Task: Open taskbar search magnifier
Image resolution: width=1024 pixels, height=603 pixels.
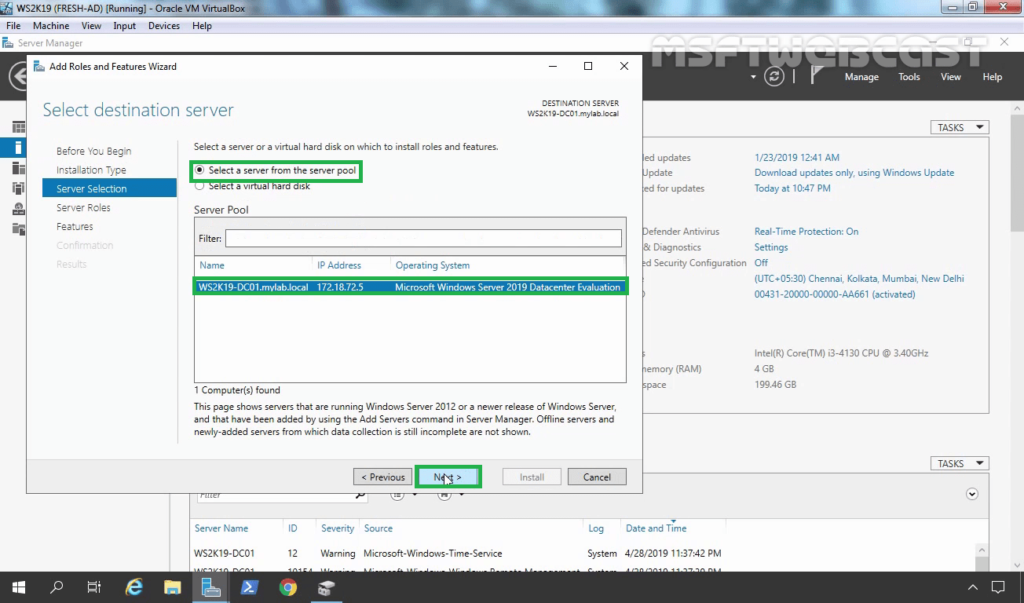Action: coord(57,587)
